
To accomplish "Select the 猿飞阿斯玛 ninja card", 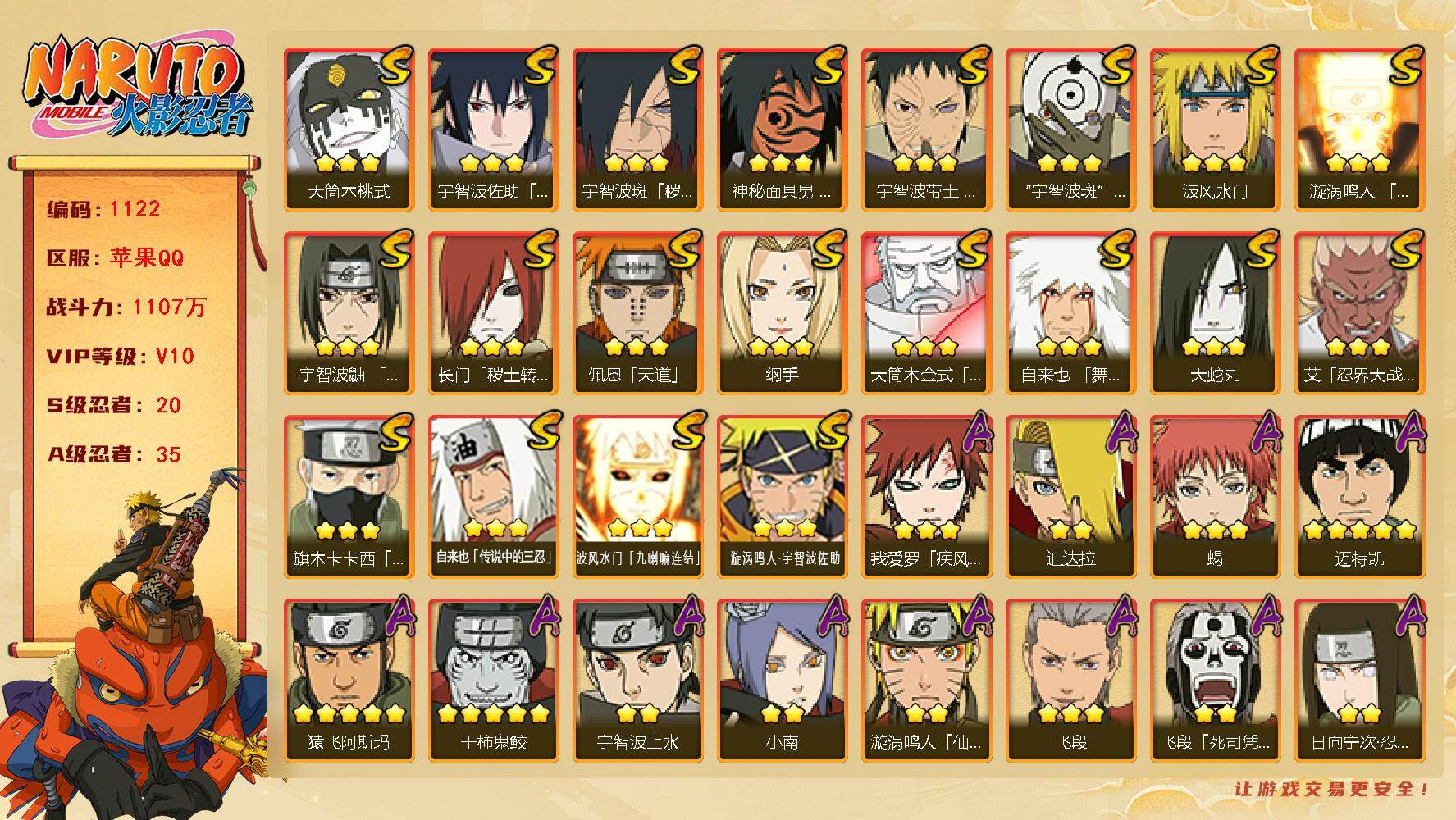I will coord(349,680).
